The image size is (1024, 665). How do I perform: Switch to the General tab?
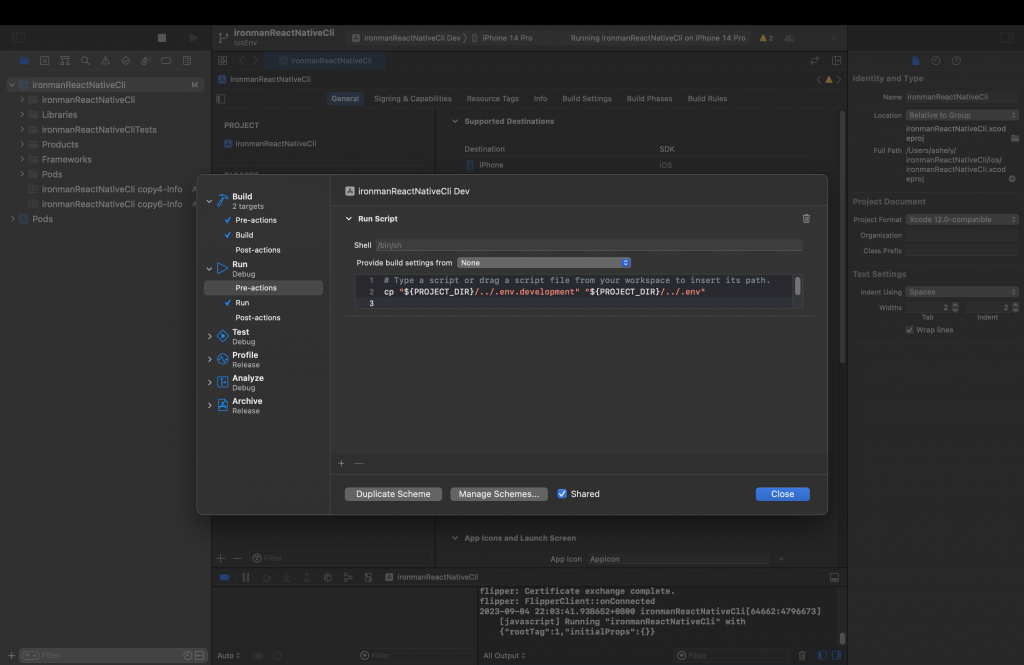[x=345, y=99]
